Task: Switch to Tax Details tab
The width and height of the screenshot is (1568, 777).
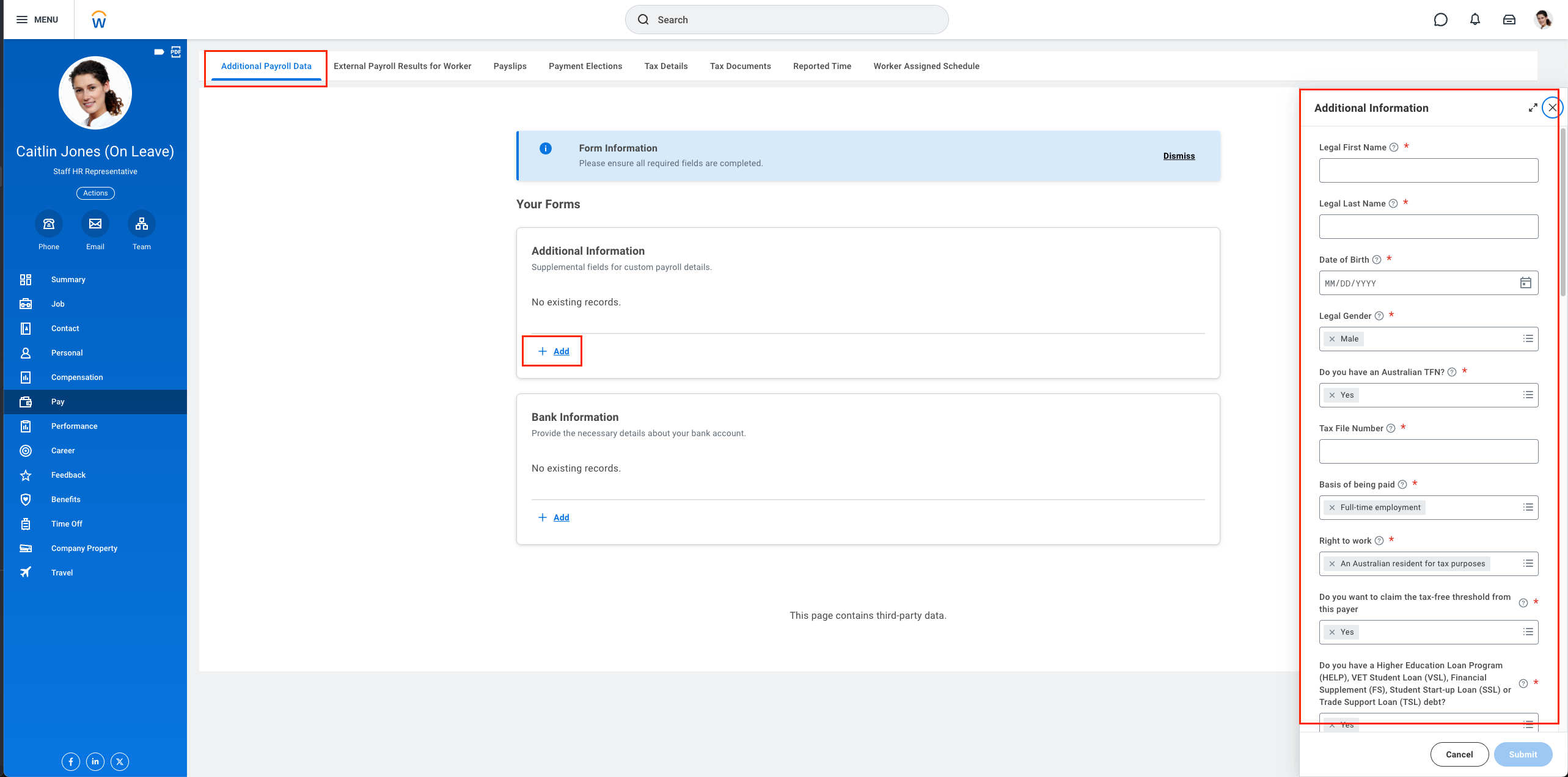Action: 665,66
